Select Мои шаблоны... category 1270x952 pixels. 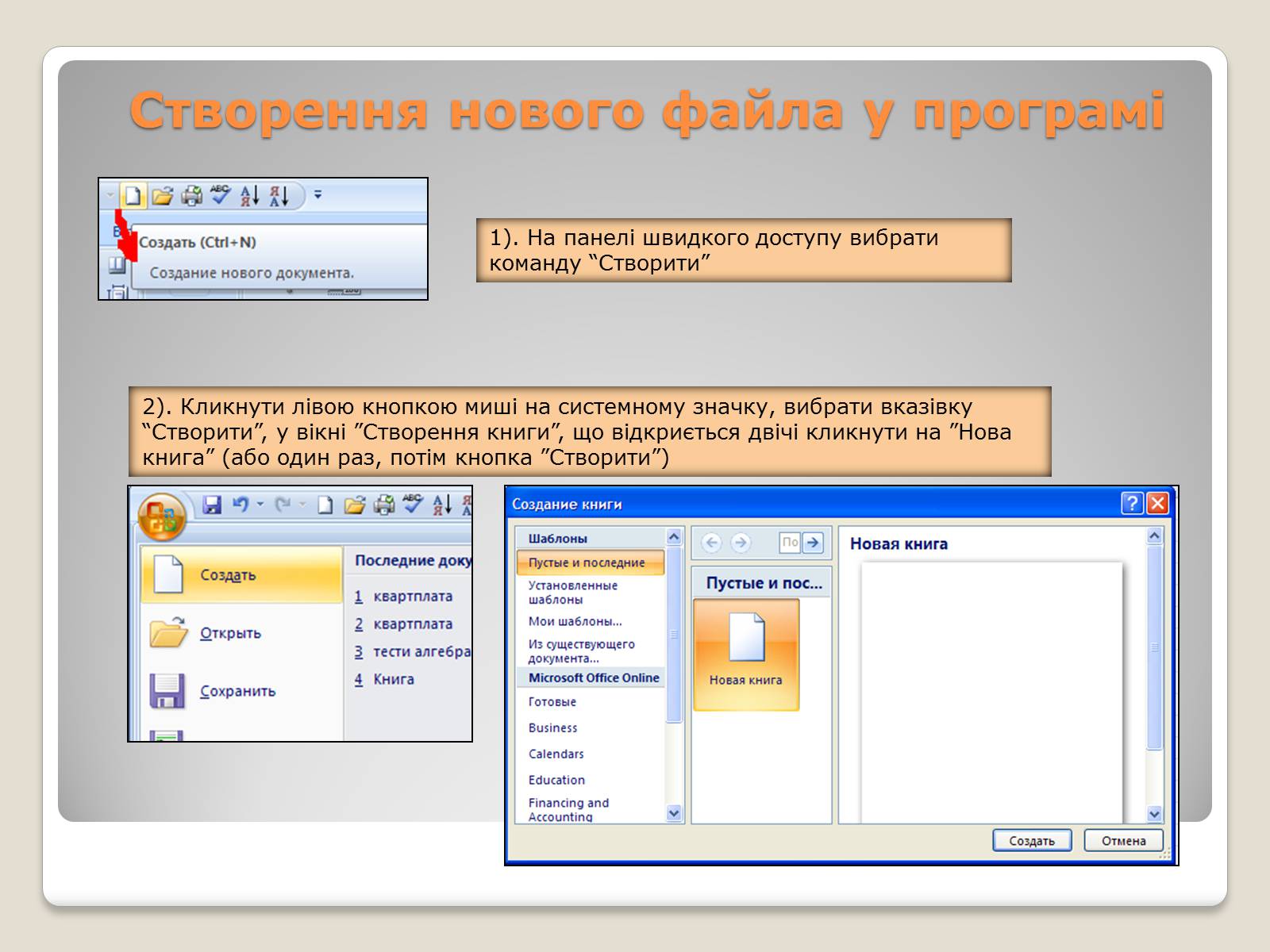point(591,621)
